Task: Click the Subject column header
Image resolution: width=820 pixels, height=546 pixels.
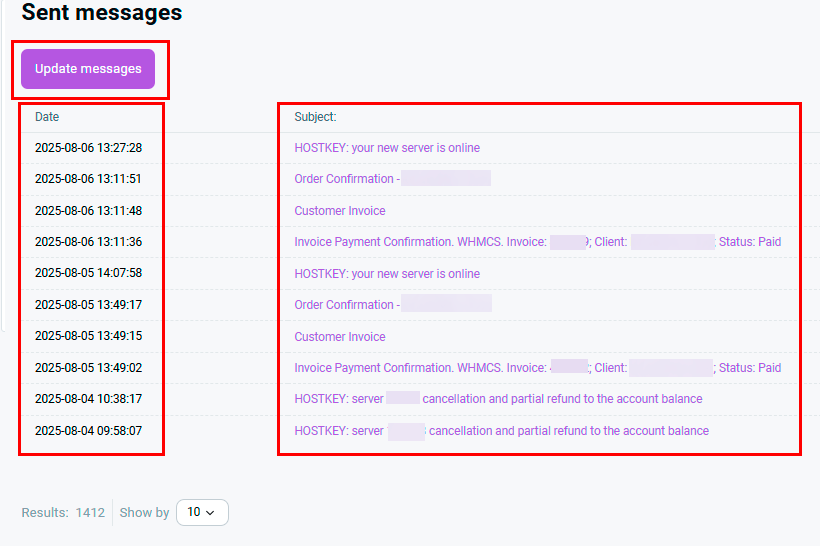Action: click(315, 117)
